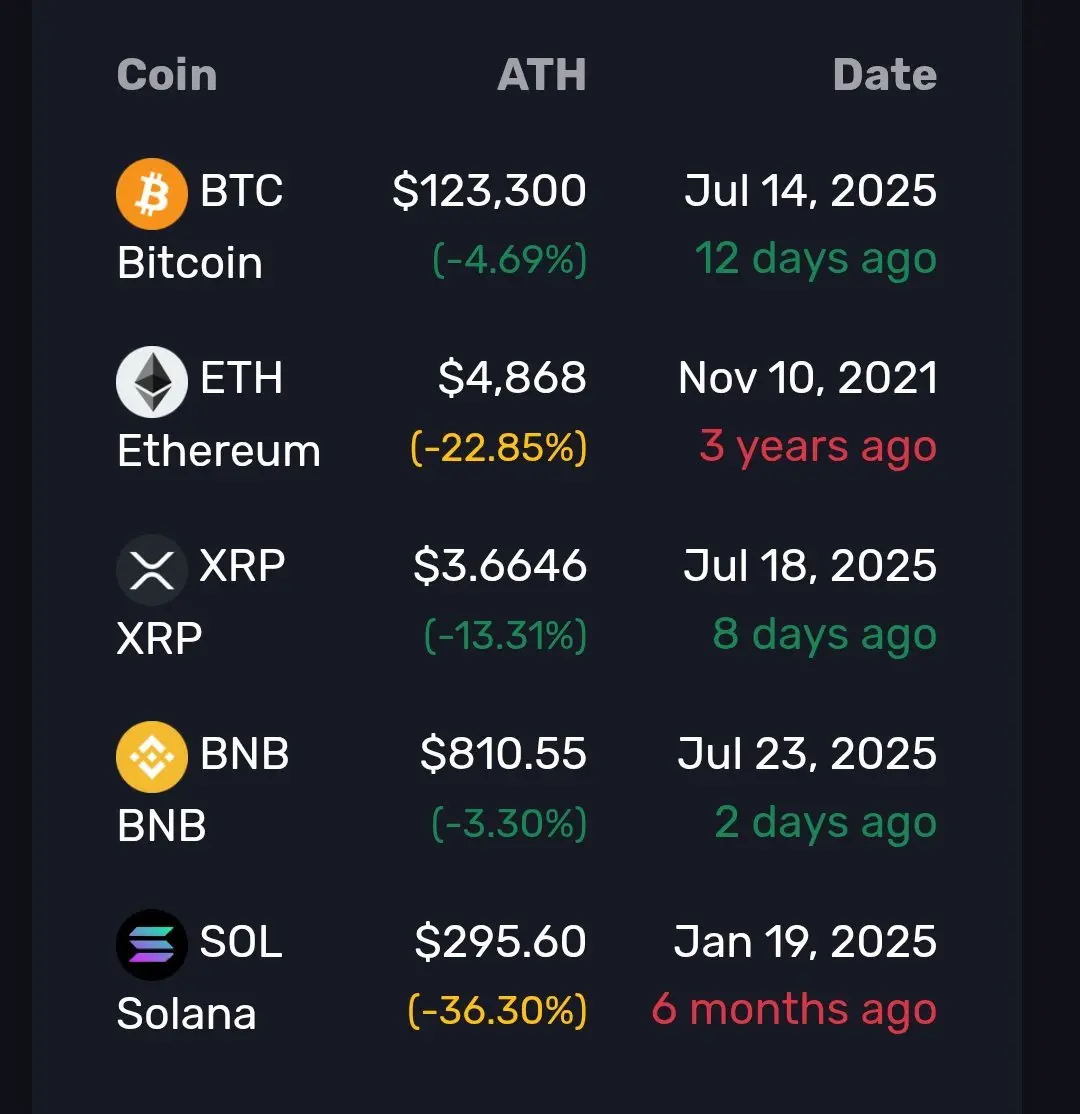
Task: Select the Solana name label
Action: tap(186, 1013)
